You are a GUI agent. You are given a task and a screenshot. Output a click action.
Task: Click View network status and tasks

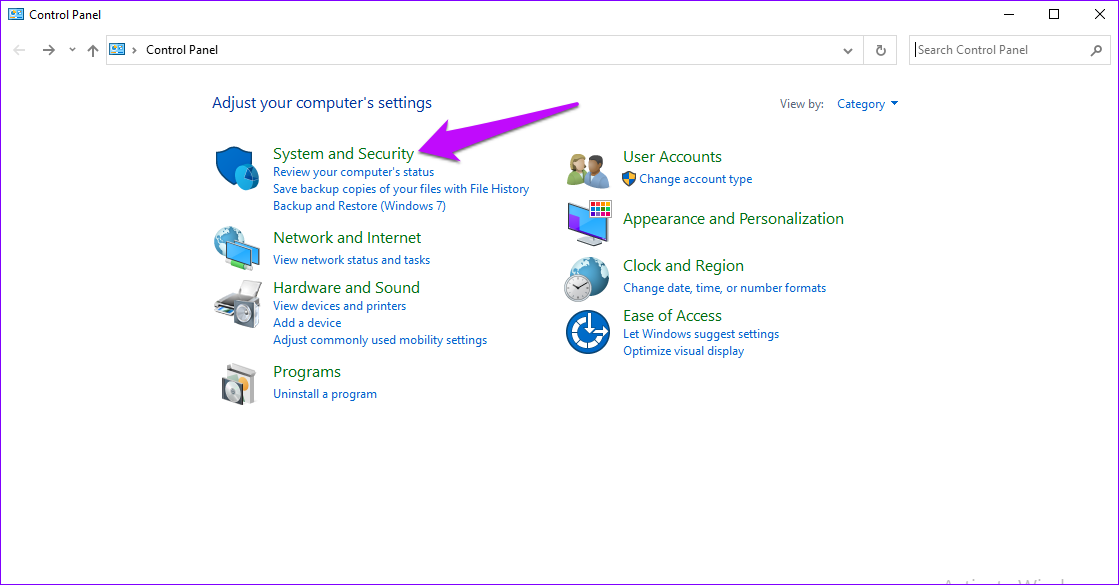(x=351, y=260)
